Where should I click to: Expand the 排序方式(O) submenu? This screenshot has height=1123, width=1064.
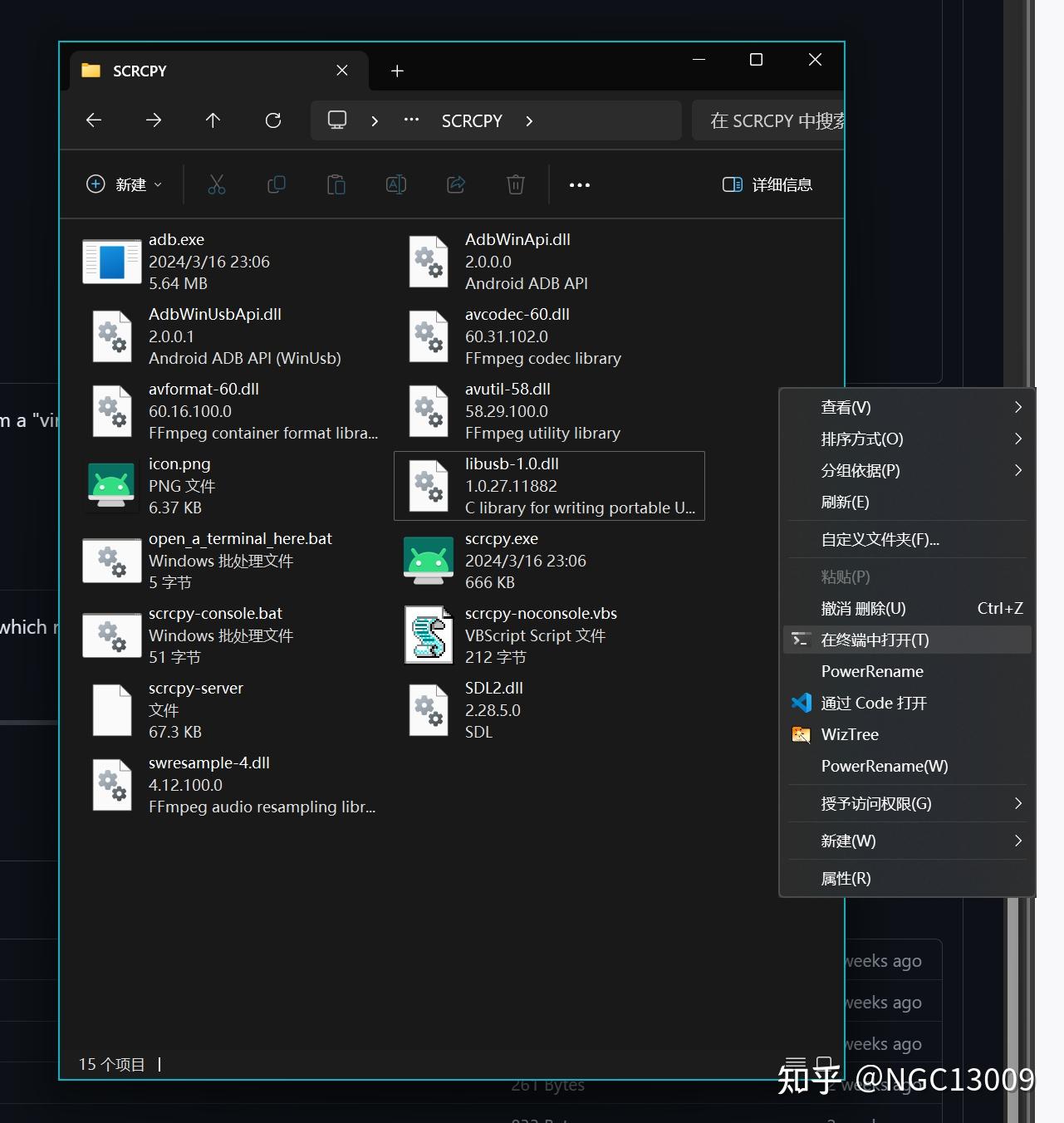pos(861,439)
